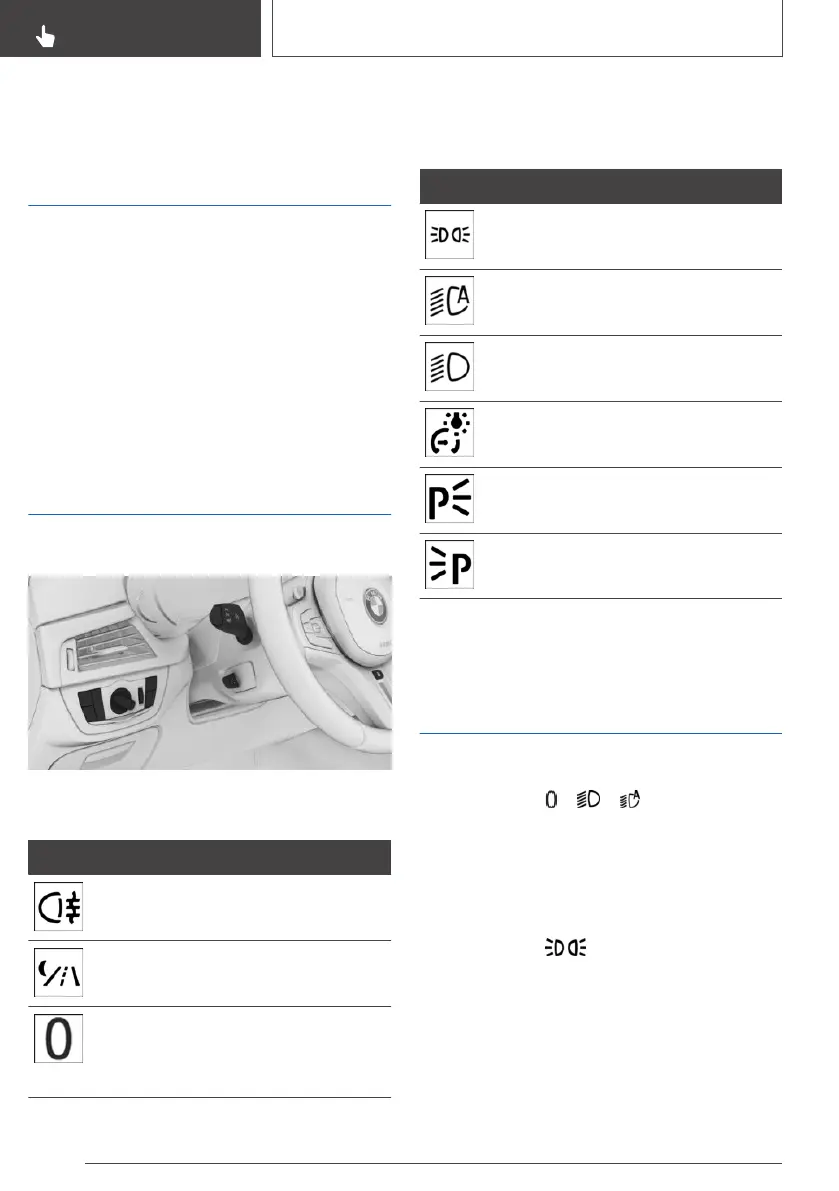Click the side lights icon in table
839x1191 pixels.
click(x=449, y=236)
